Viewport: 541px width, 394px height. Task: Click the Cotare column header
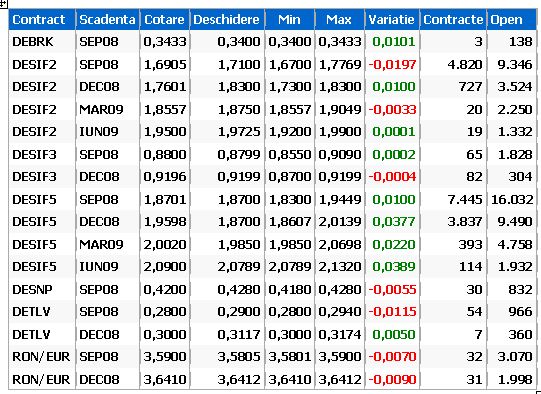click(165, 20)
